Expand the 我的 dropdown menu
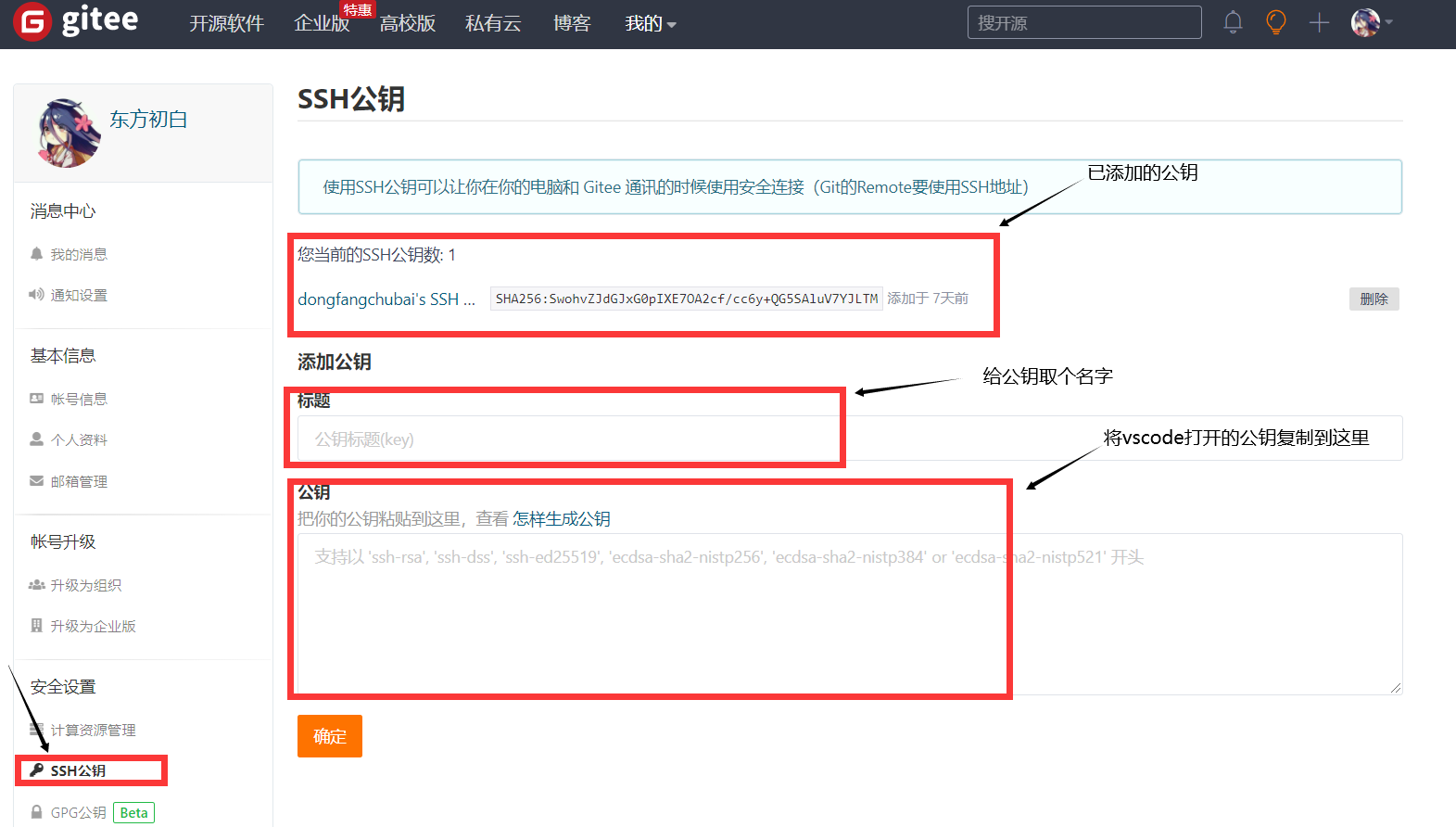Image resolution: width=1456 pixels, height=827 pixels. (651, 23)
